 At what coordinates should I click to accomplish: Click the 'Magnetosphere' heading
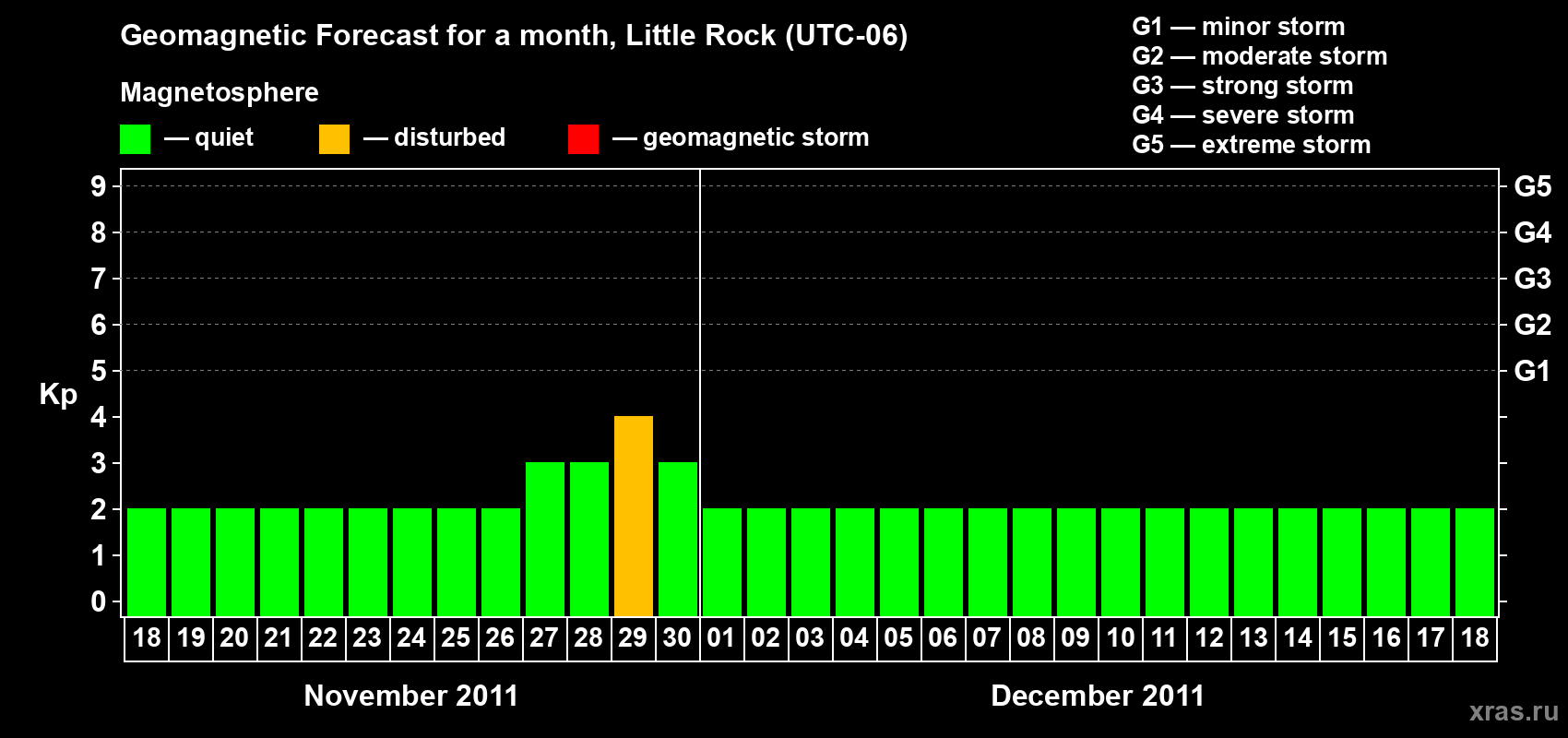click(220, 92)
